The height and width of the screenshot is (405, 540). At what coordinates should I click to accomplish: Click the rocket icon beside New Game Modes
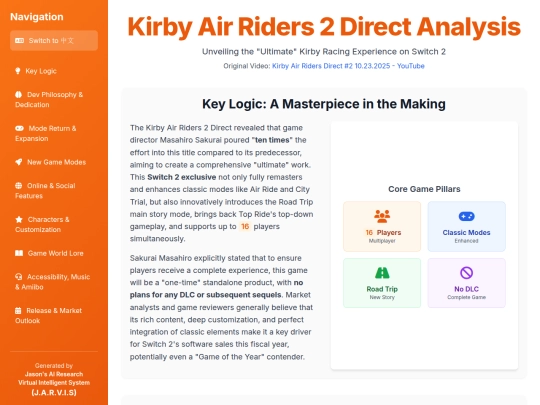point(19,162)
